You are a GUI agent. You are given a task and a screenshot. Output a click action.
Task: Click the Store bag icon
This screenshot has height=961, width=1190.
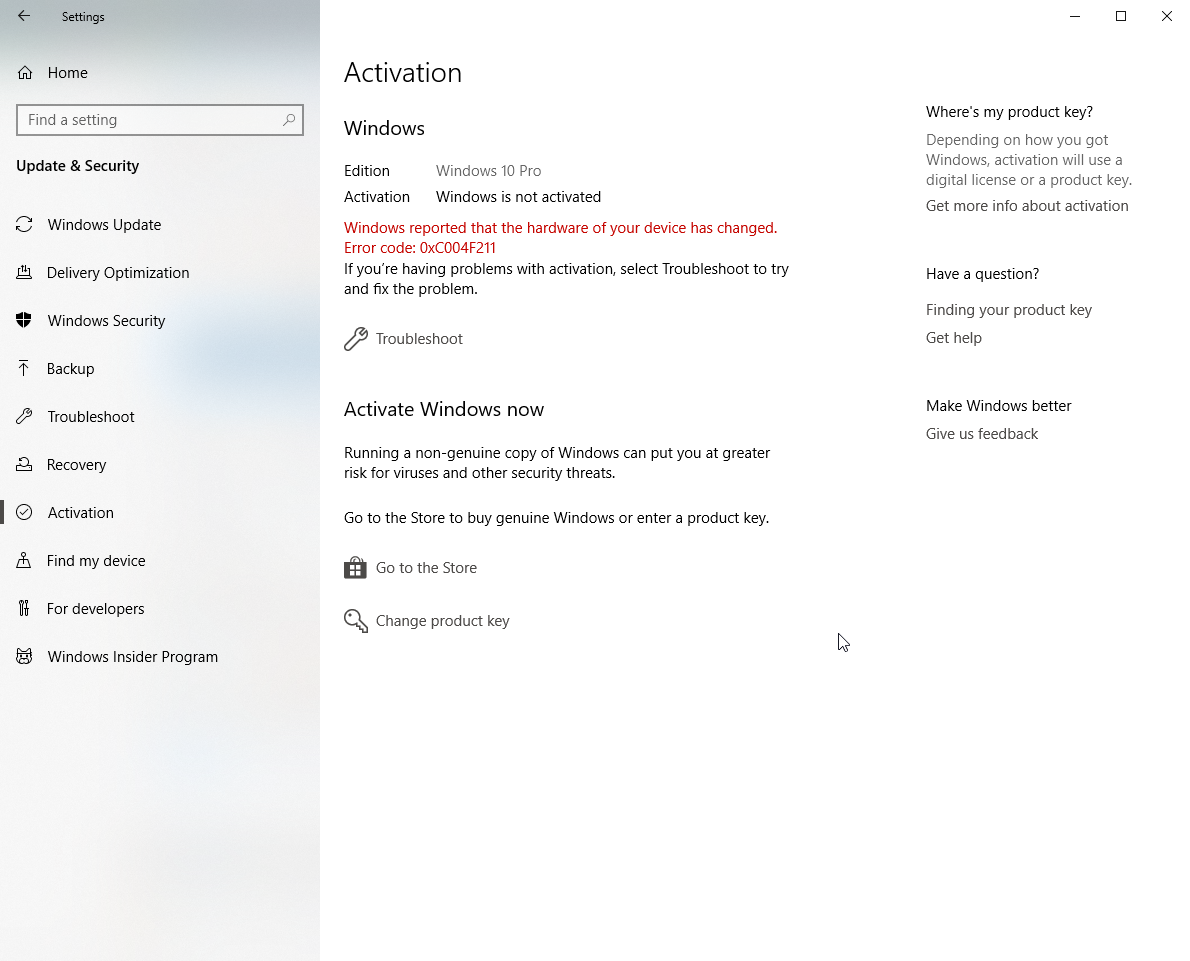click(355, 568)
